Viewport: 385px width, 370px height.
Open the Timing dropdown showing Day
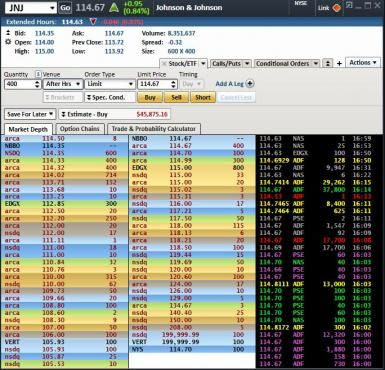tap(191, 84)
